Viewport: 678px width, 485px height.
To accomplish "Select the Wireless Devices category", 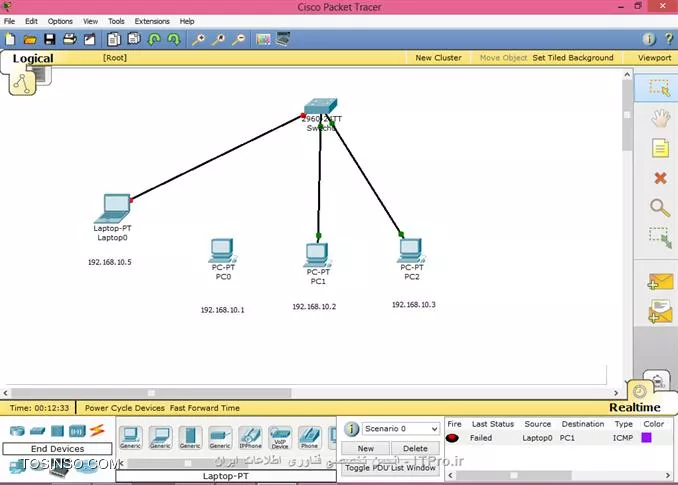I will [x=77, y=431].
